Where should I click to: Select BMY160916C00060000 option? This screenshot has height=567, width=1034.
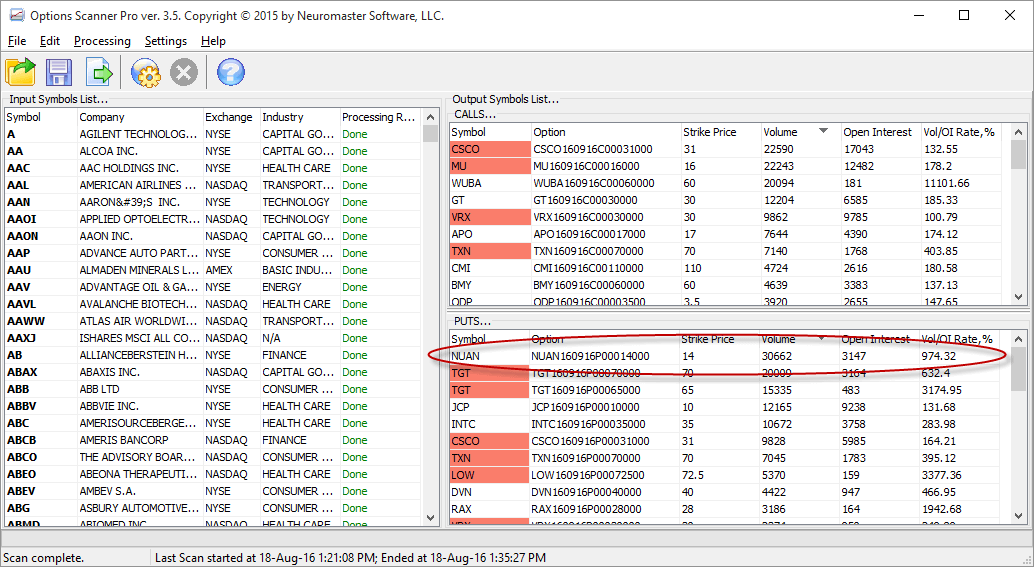point(588,285)
